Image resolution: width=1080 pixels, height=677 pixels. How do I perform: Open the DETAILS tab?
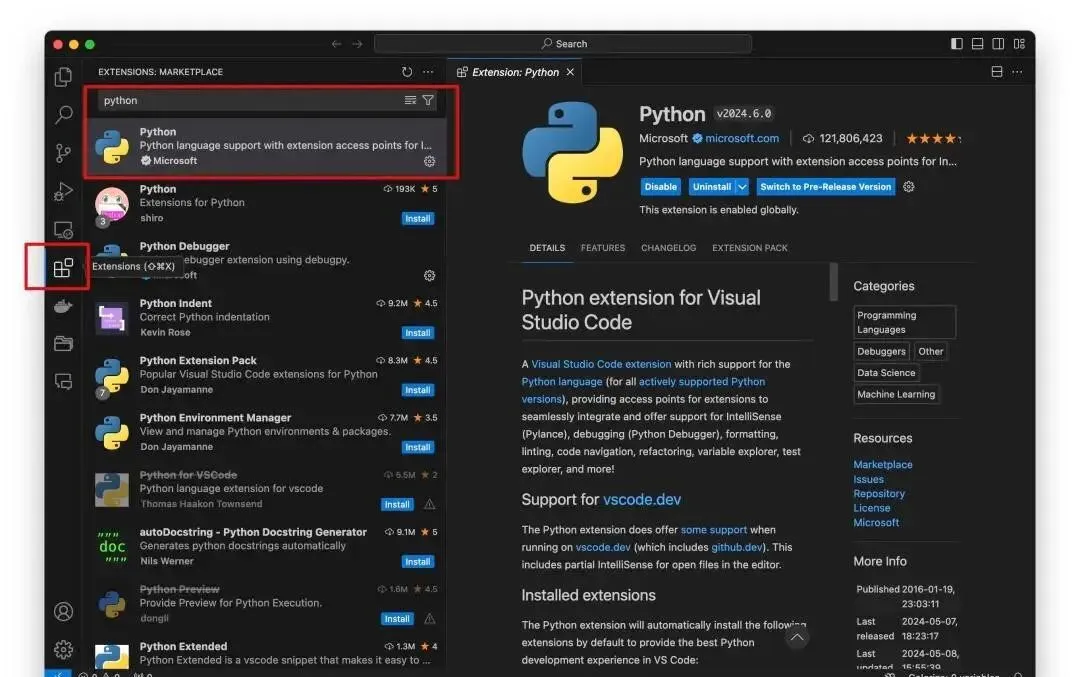(x=547, y=248)
